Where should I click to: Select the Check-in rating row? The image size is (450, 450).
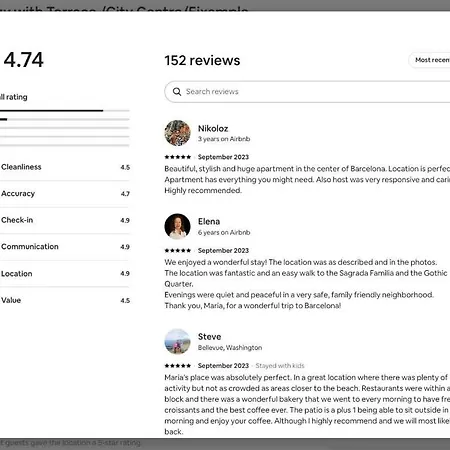(x=65, y=220)
